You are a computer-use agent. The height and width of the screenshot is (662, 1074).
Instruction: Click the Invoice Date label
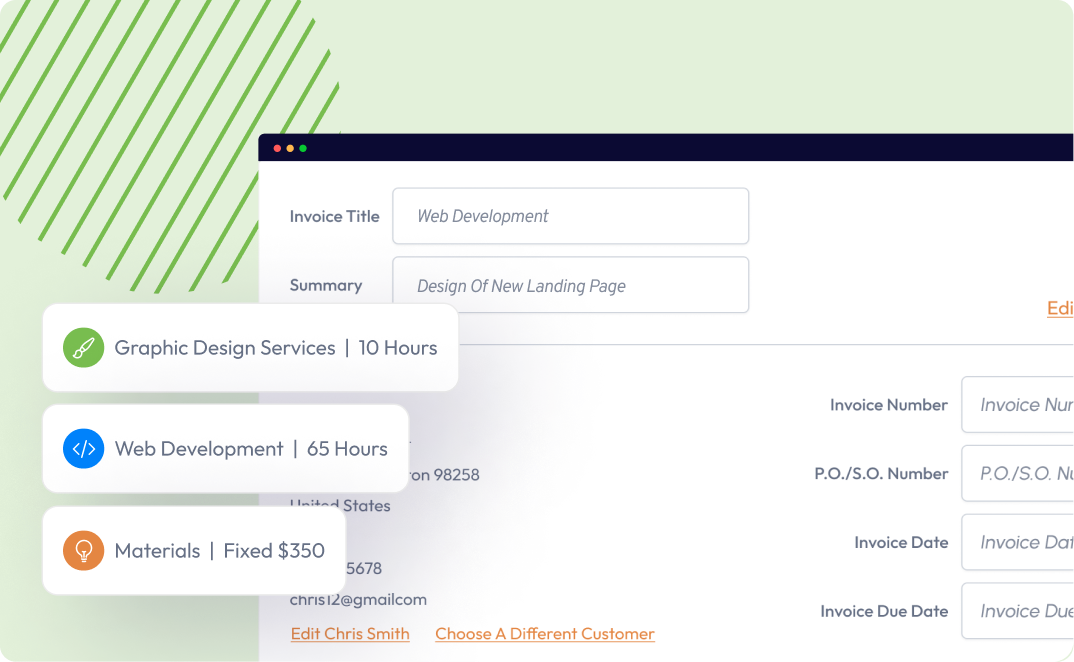coord(901,542)
